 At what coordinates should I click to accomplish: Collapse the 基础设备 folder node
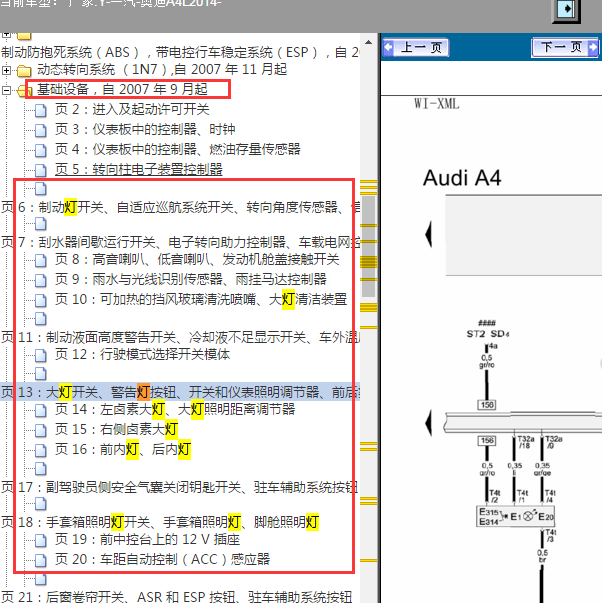click(x=6, y=90)
